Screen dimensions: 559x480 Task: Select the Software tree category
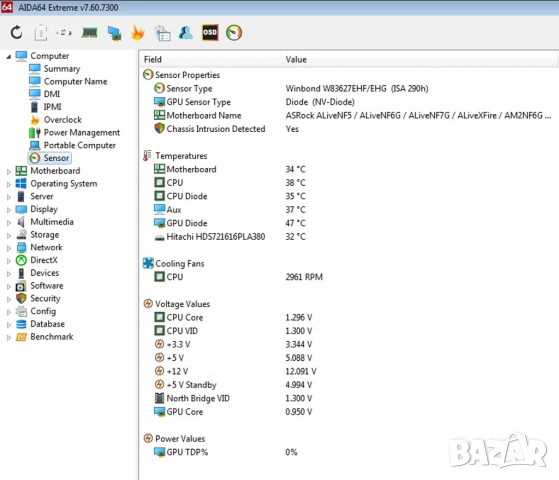47,286
